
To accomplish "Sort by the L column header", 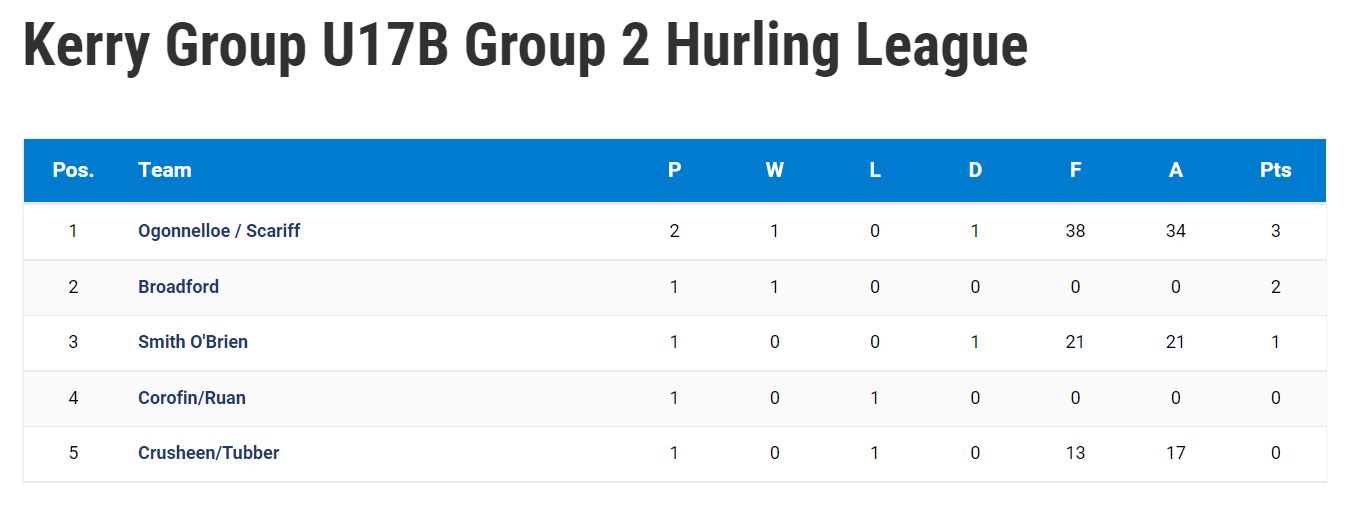I will pyautogui.click(x=875, y=170).
